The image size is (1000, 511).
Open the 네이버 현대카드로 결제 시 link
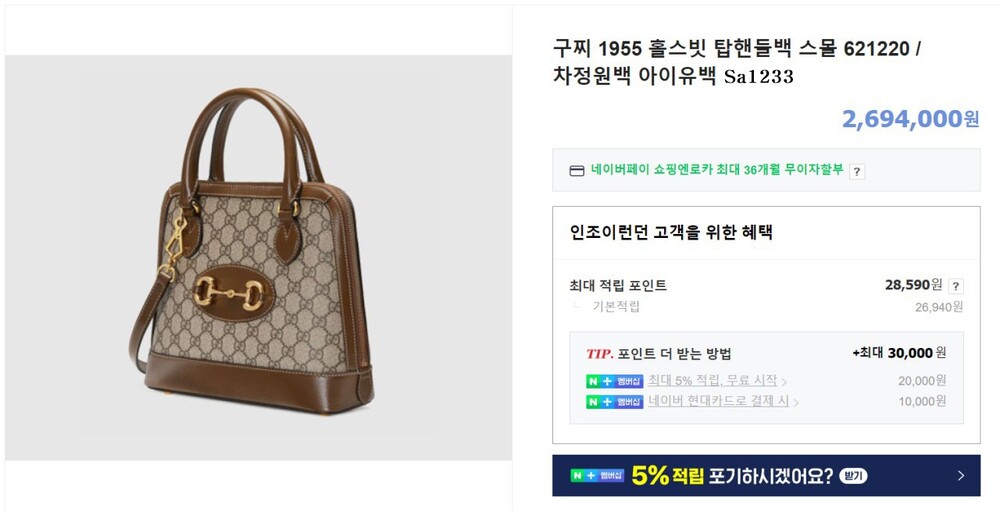[x=718, y=402]
